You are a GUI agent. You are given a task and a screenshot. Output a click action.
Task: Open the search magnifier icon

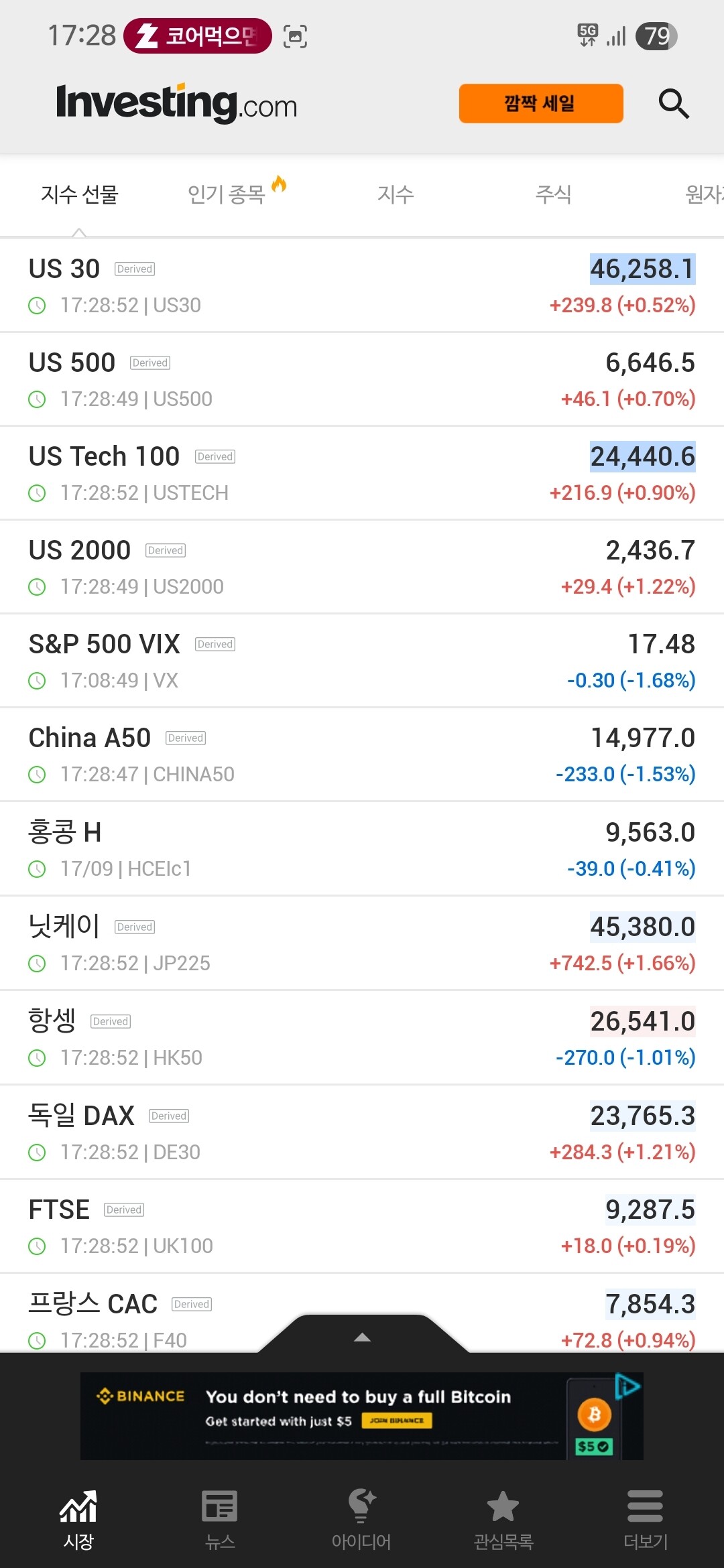click(674, 104)
